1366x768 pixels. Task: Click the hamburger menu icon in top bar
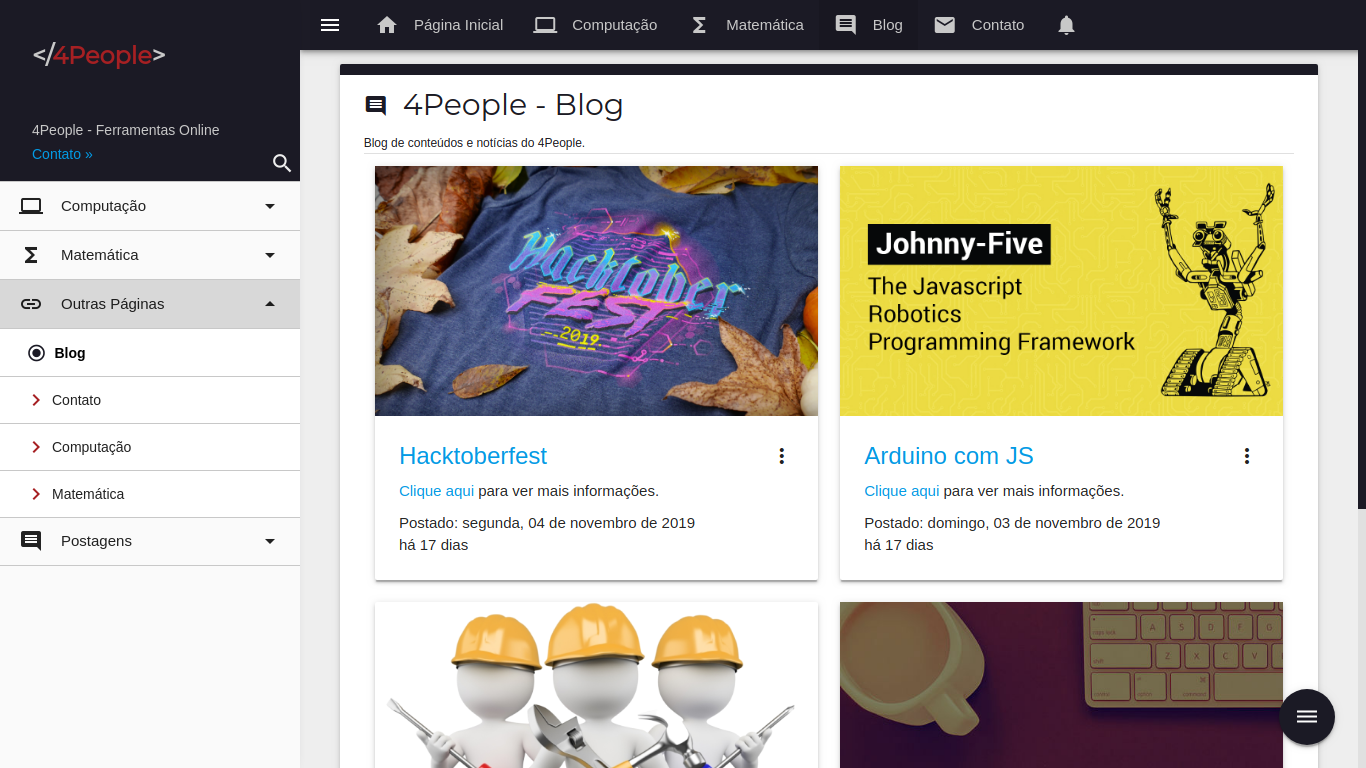(x=330, y=25)
